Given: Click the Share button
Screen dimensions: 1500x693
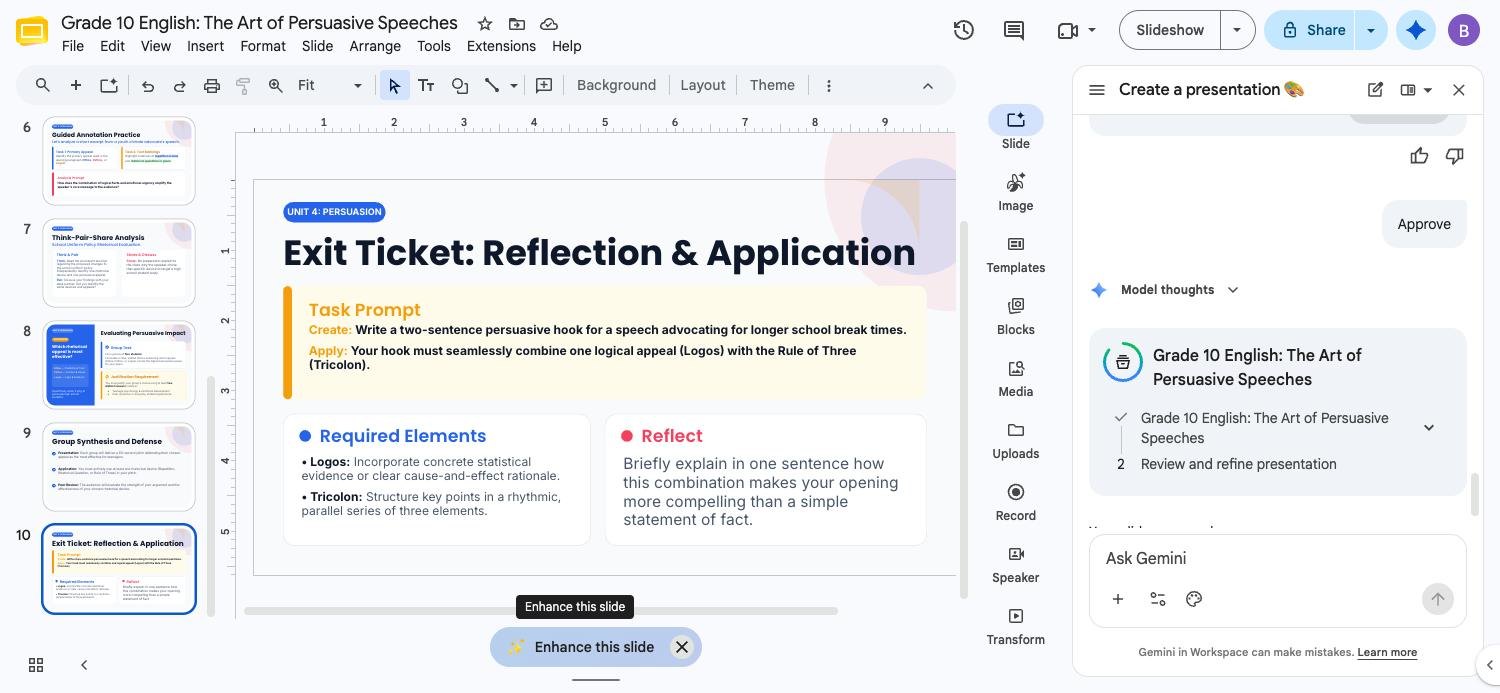Looking at the screenshot, I should point(1311,30).
